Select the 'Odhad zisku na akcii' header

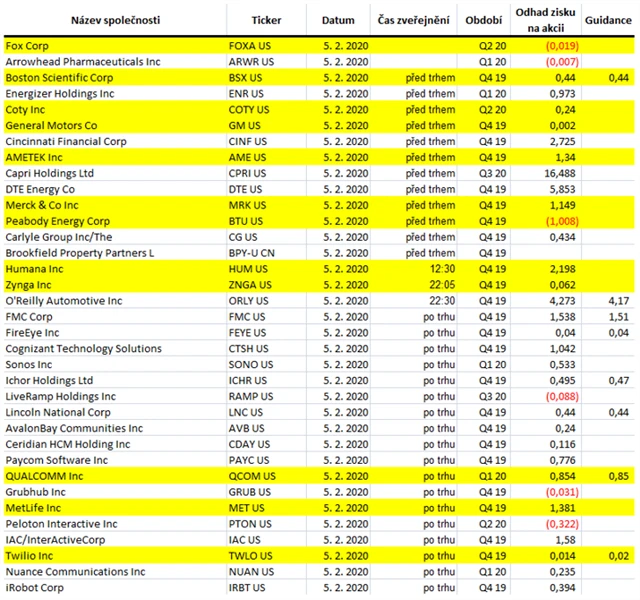click(544, 20)
